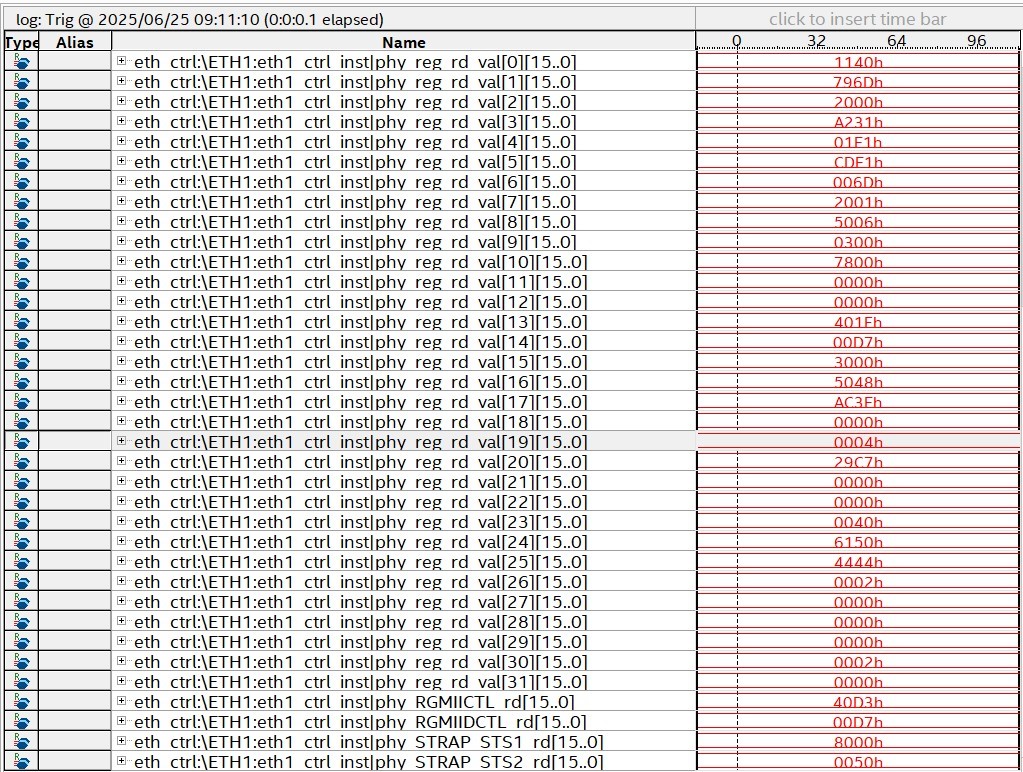The width and height of the screenshot is (1023, 772).
Task: Click the signal type icon for val[12] row
Action: click(21, 302)
